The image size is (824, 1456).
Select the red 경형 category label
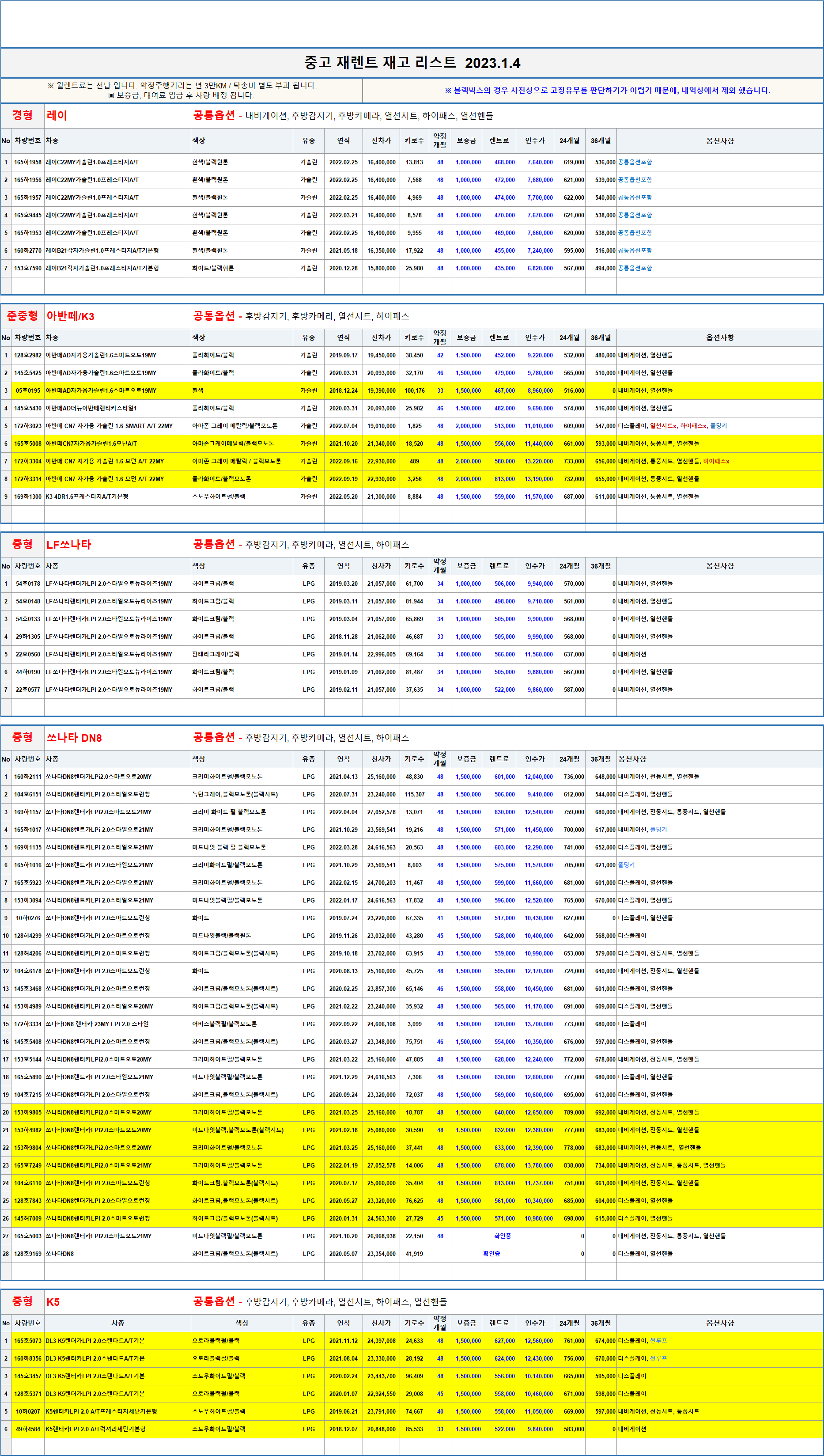(23, 115)
